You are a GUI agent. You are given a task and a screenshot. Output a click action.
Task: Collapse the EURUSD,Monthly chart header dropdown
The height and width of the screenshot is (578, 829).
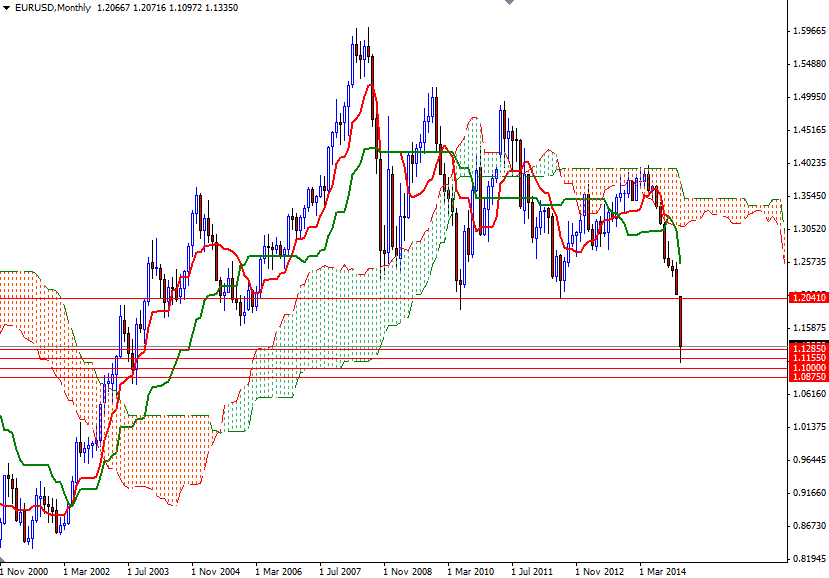click(x=9, y=7)
